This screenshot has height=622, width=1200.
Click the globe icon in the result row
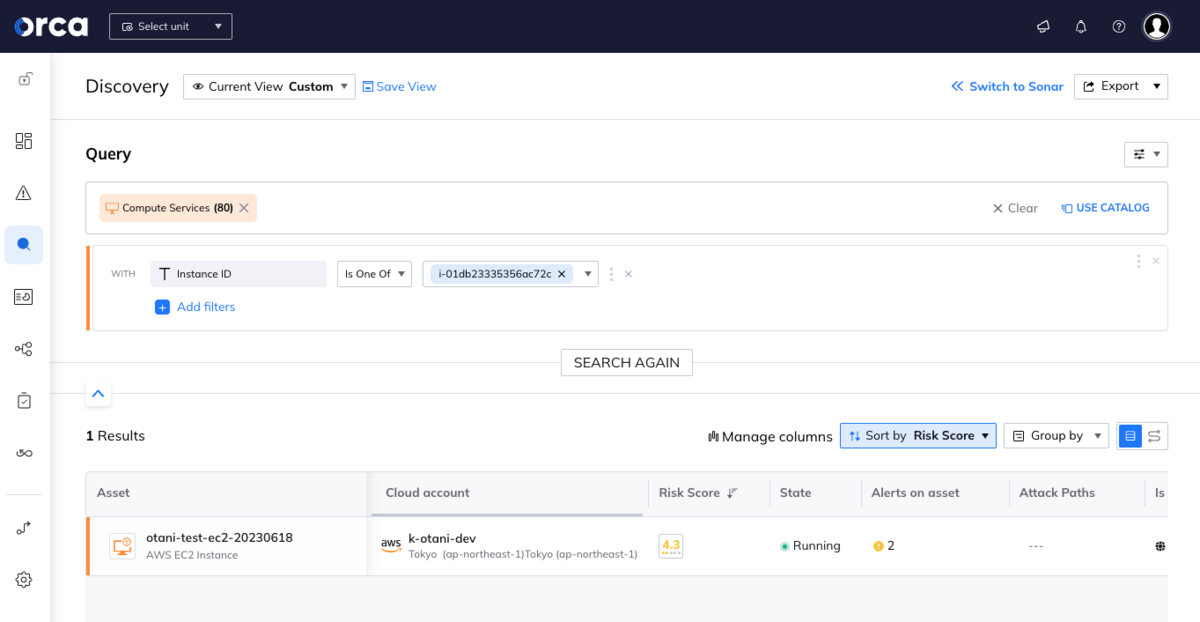coord(1160,546)
